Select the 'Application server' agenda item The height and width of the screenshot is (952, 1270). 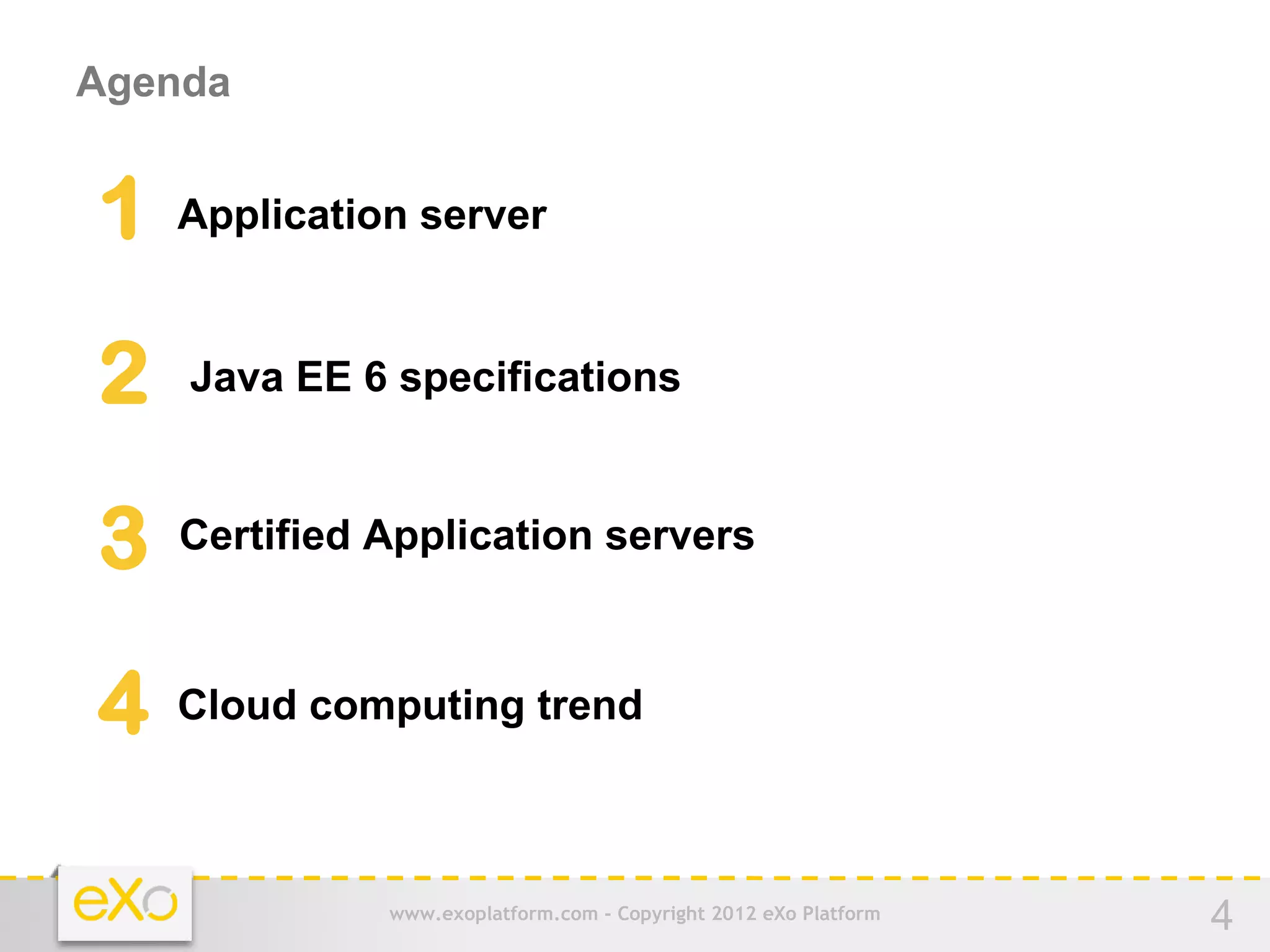pyautogui.click(x=362, y=216)
